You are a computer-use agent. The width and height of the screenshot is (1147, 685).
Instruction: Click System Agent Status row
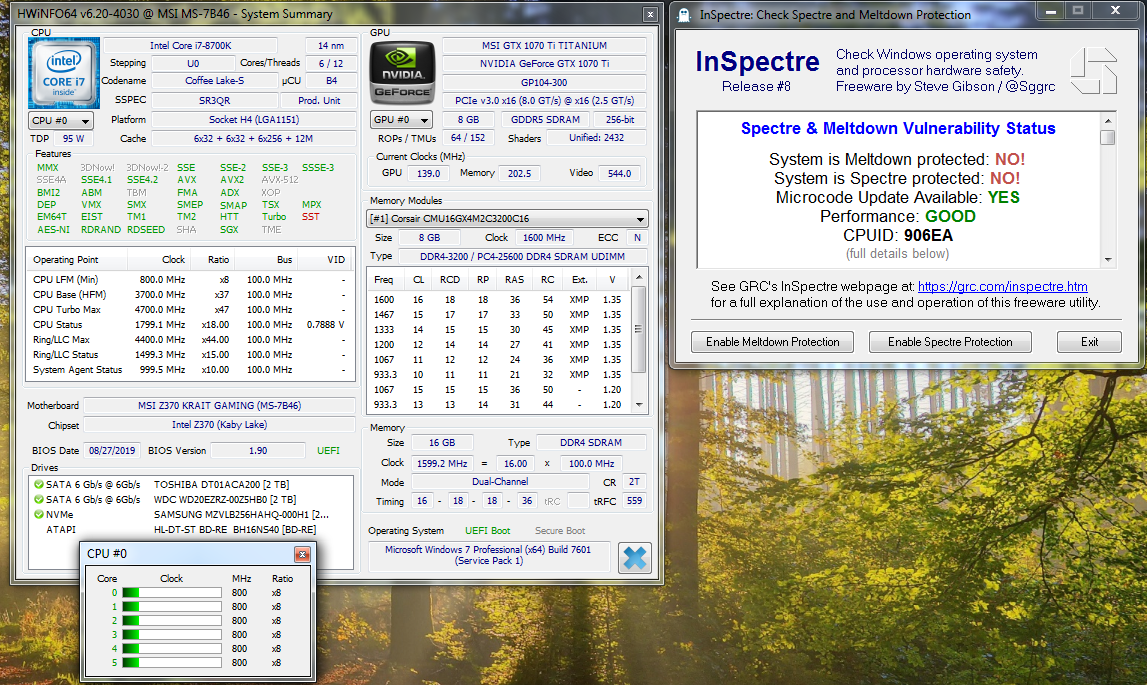click(189, 370)
